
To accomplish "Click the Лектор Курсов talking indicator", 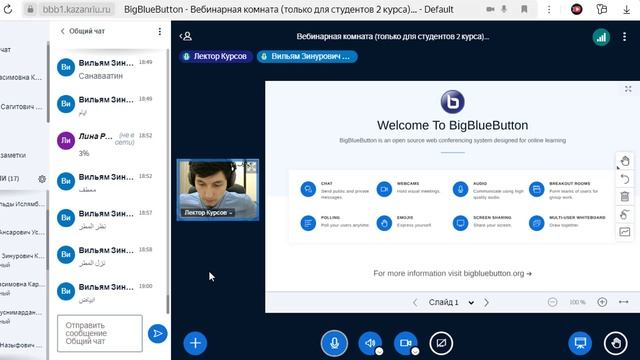I will [x=216, y=56].
